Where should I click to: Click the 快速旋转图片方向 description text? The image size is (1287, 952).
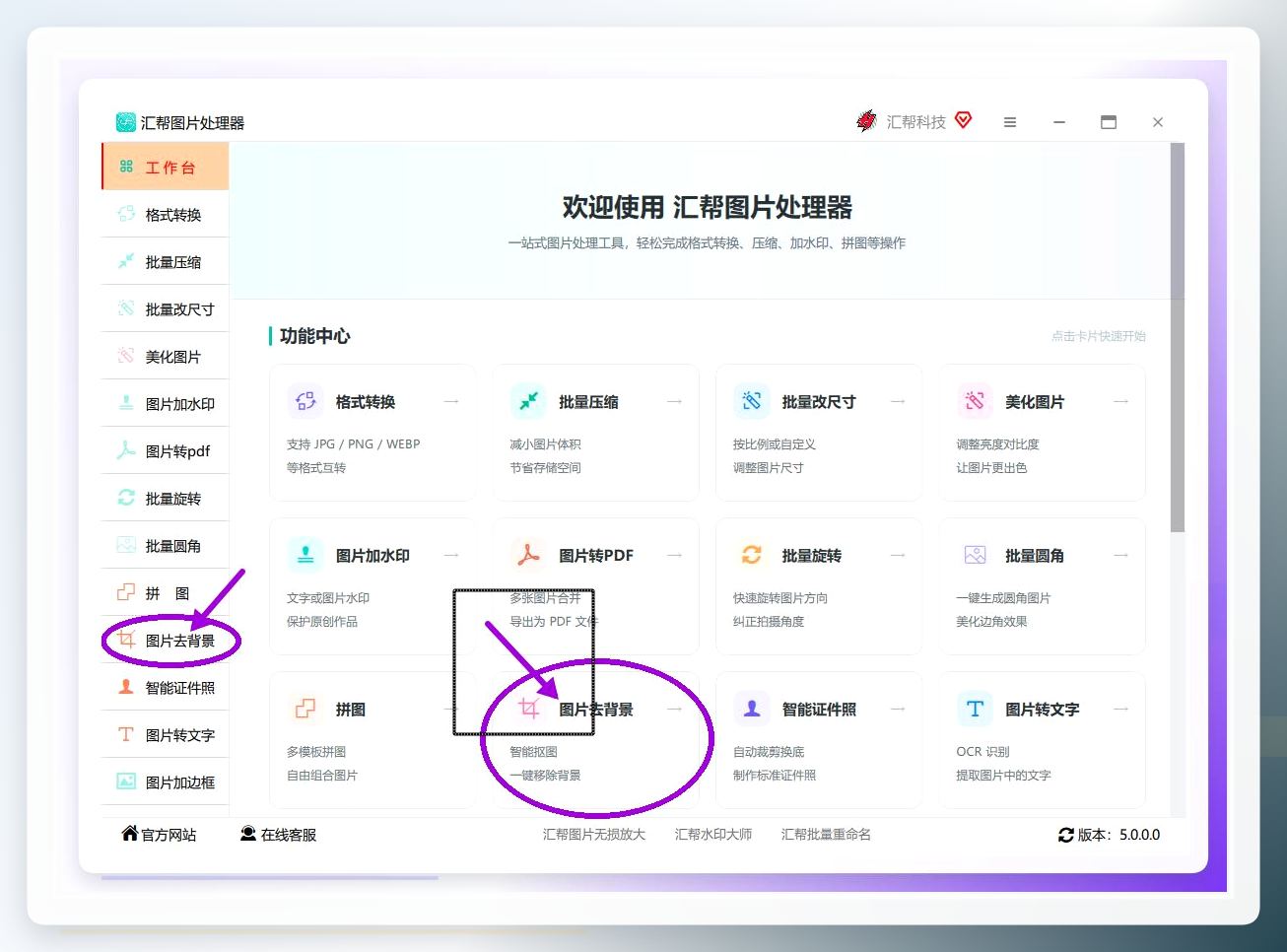tap(780, 598)
